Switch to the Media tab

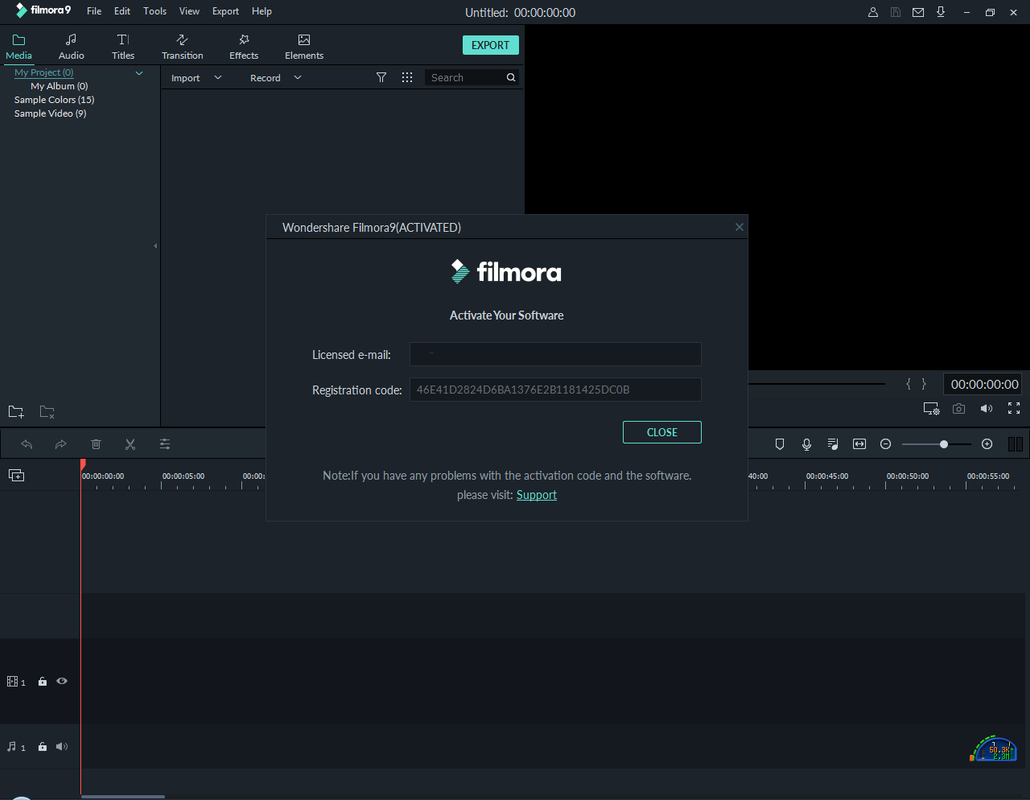pos(18,47)
